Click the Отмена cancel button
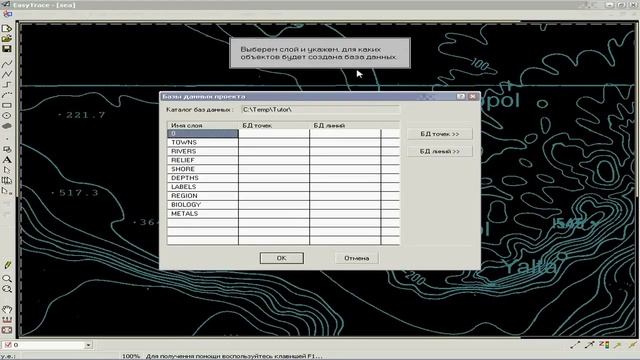 [x=356, y=258]
